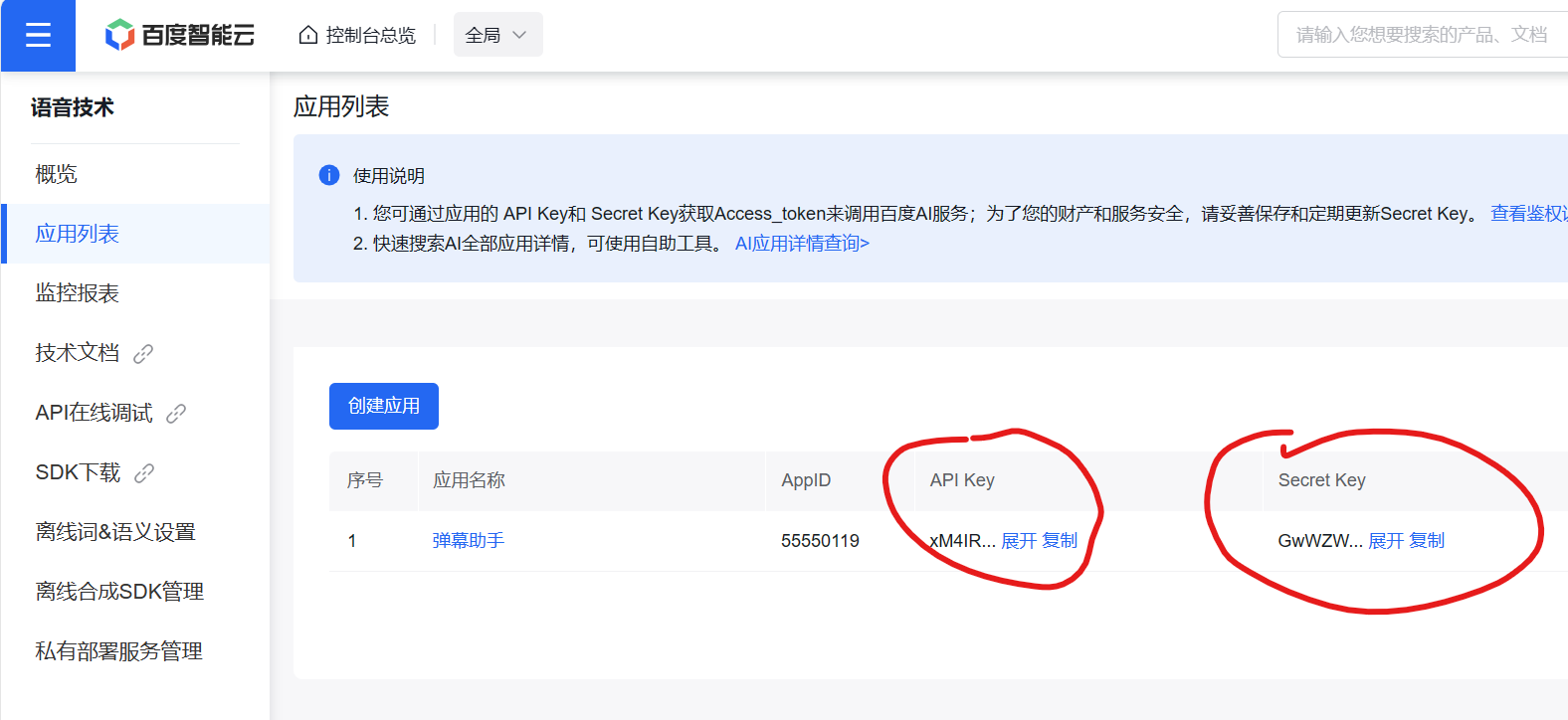
Task: Open the 查看鉴权 documentation link
Action: (1528, 214)
